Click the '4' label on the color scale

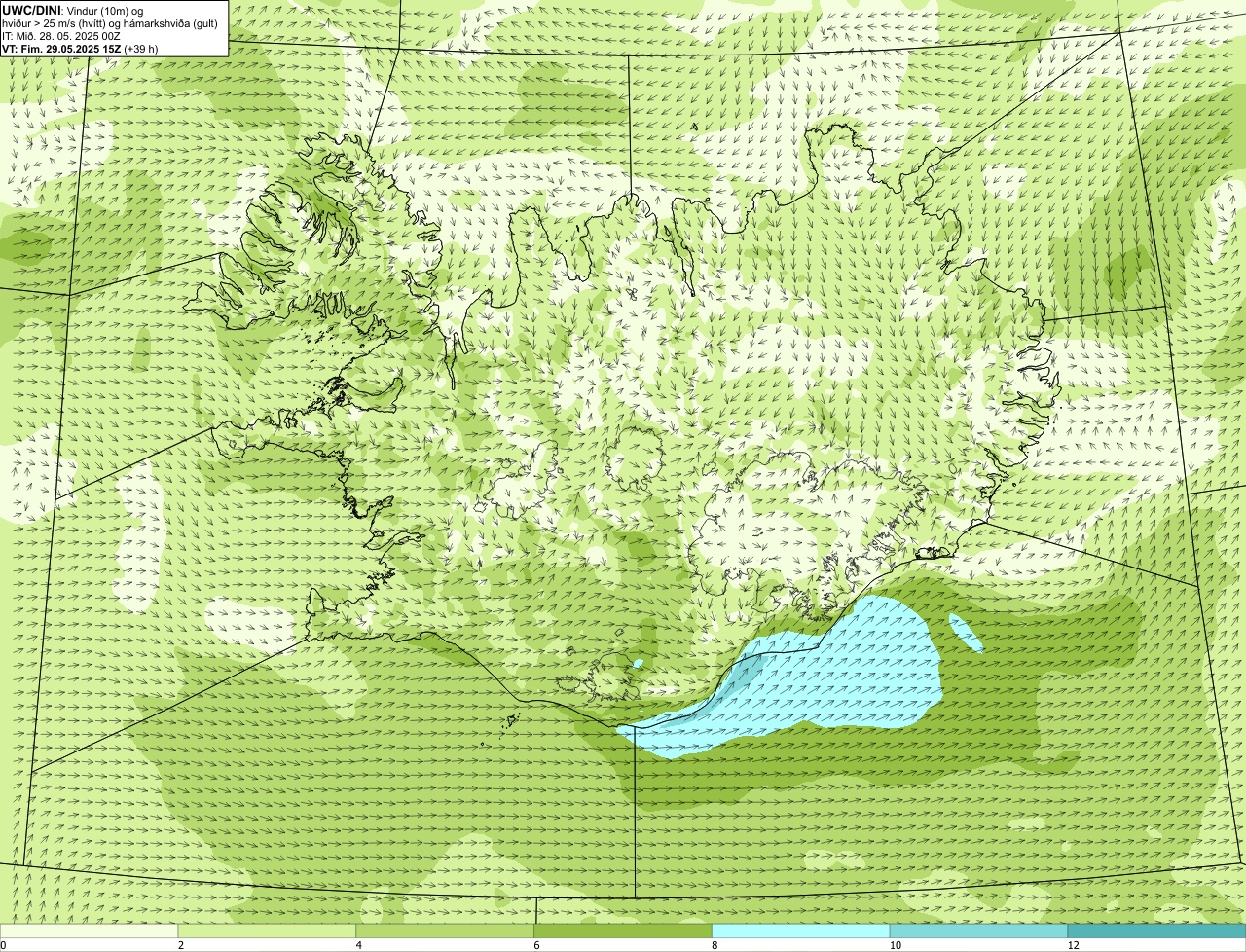pos(359,945)
